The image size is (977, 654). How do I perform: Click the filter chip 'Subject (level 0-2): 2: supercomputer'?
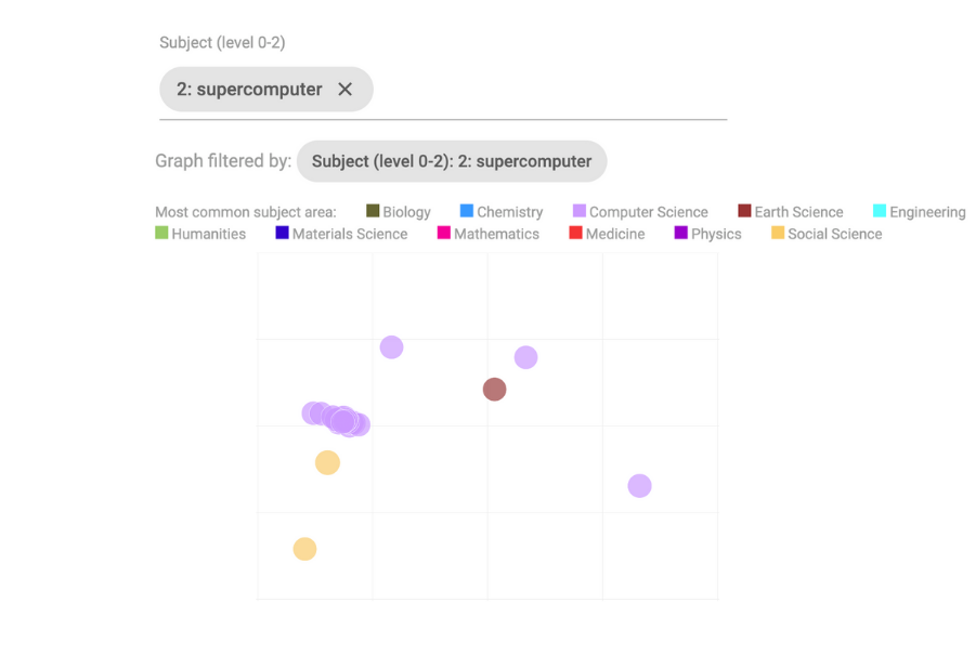coord(451,161)
